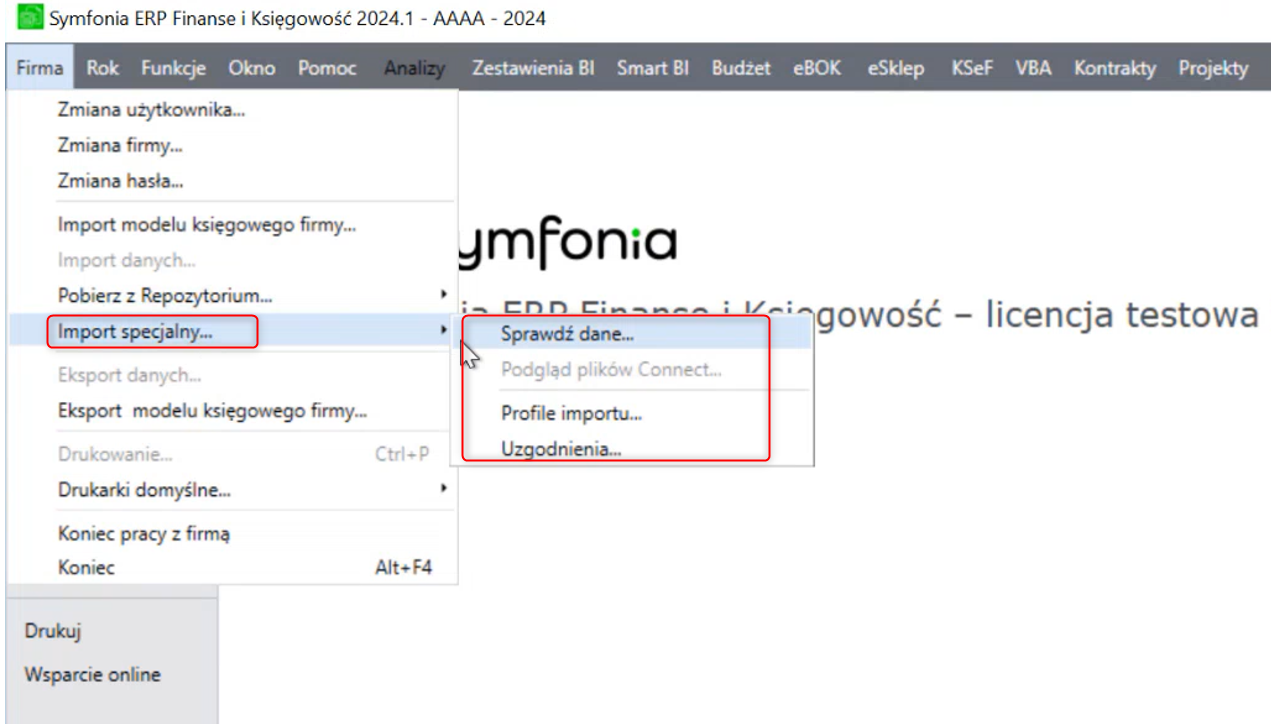Open the Analizy menu

[414, 68]
